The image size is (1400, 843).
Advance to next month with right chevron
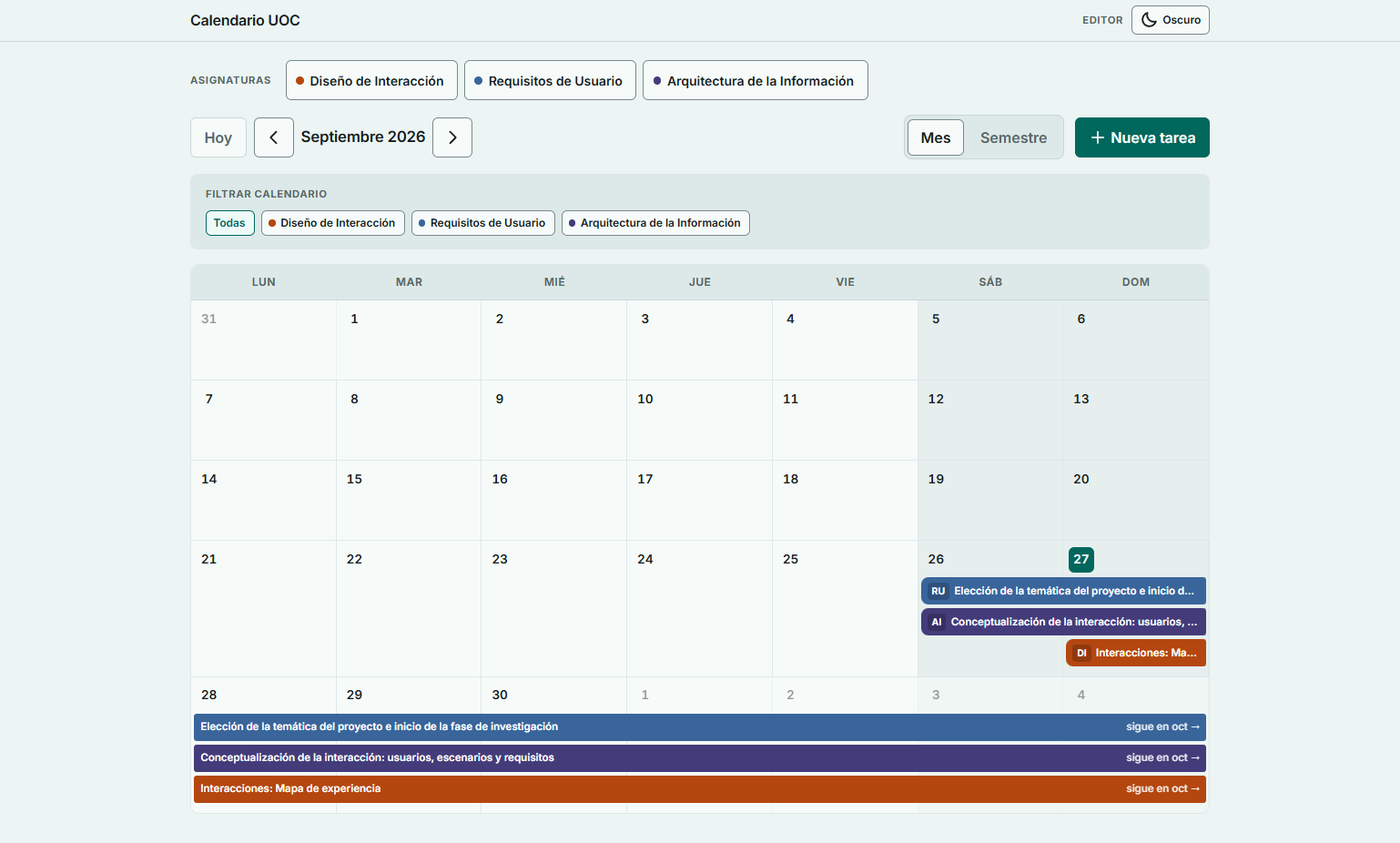click(x=452, y=137)
